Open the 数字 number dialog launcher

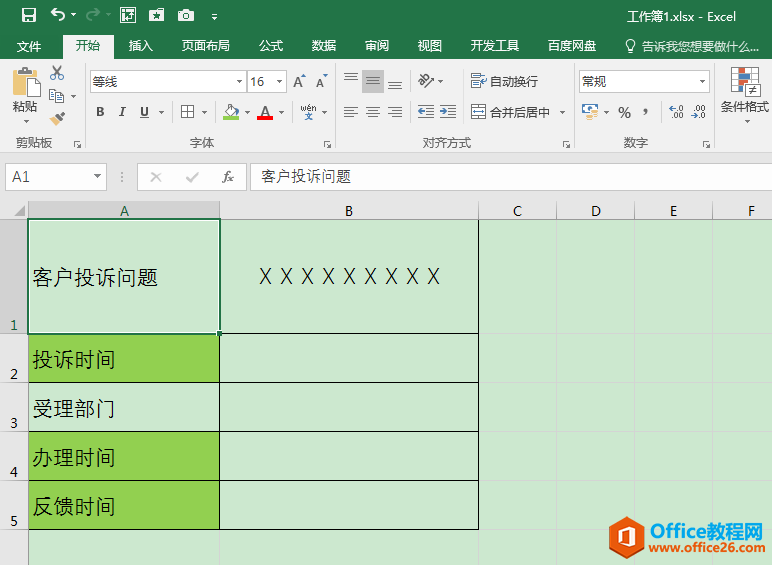pos(707,144)
